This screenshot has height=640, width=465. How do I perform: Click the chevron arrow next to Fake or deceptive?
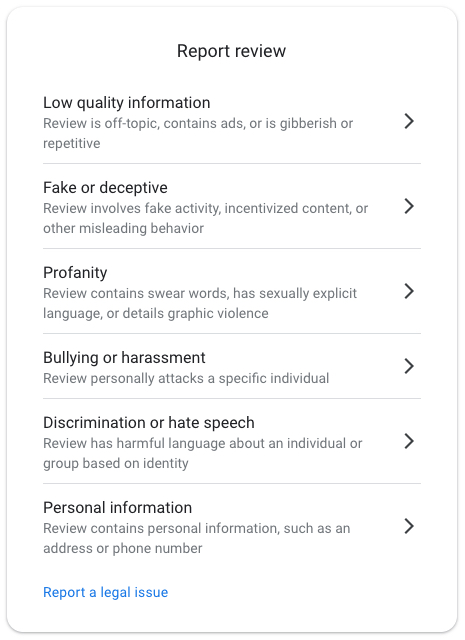click(x=409, y=206)
